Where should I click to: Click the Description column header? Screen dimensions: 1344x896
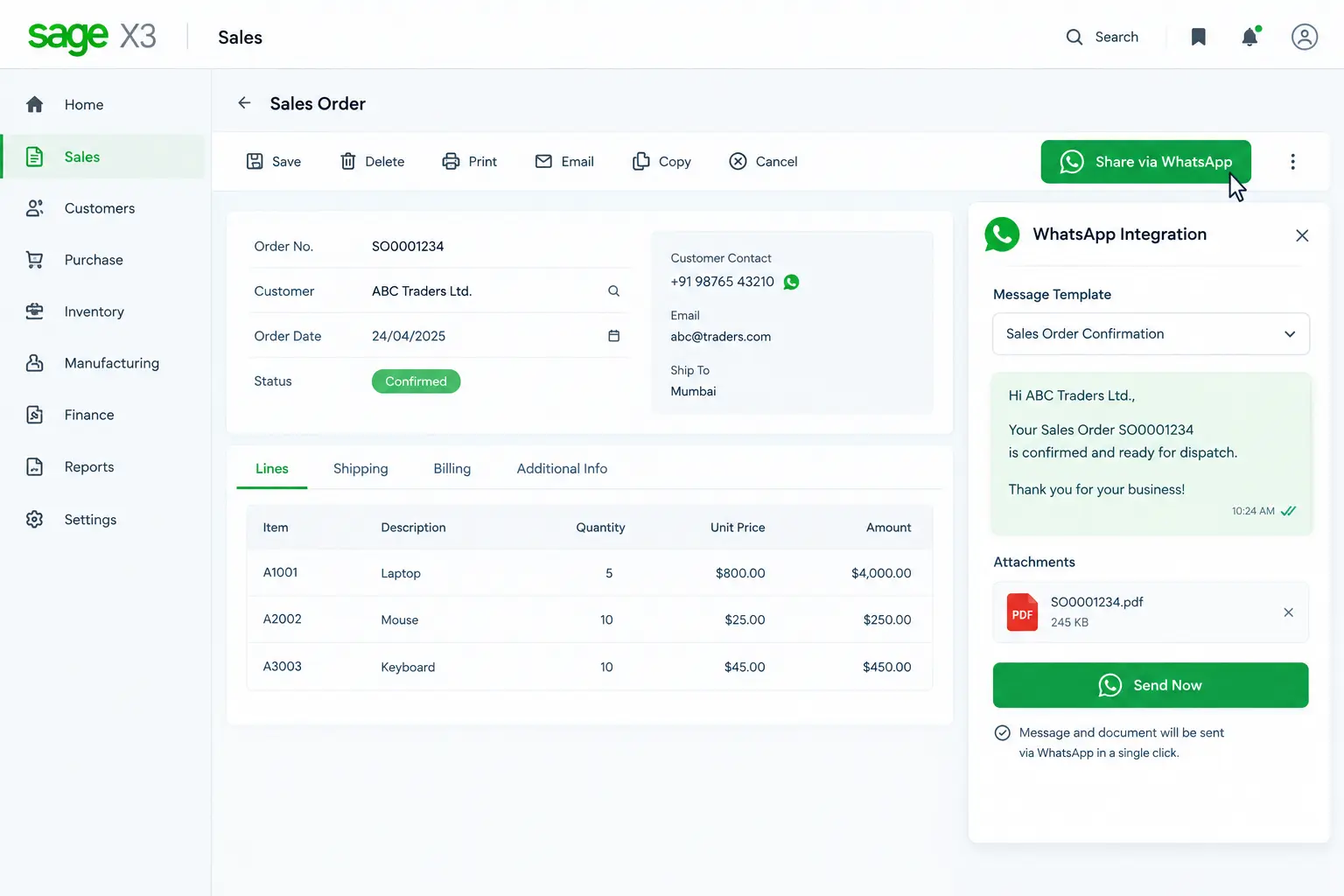point(413,528)
